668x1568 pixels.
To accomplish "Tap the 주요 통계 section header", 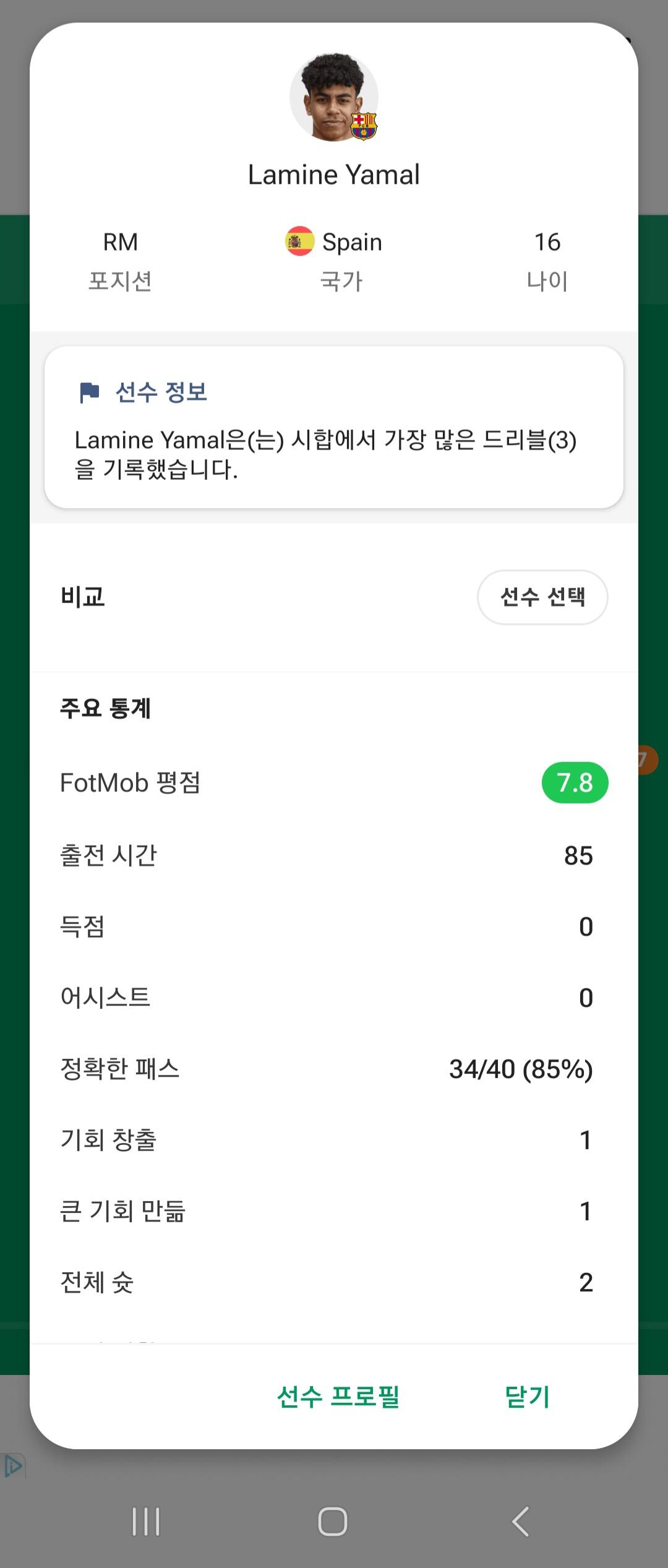I will click(106, 708).
